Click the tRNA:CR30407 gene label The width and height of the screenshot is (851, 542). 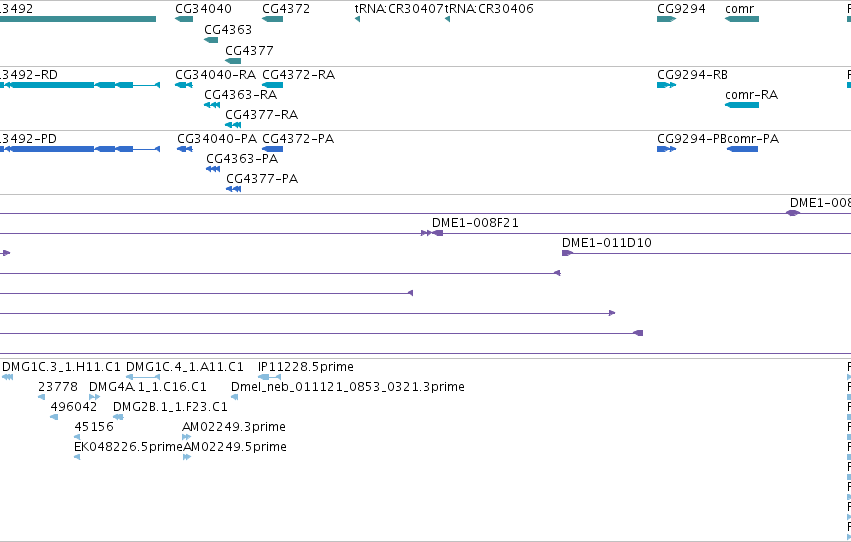[399, 9]
